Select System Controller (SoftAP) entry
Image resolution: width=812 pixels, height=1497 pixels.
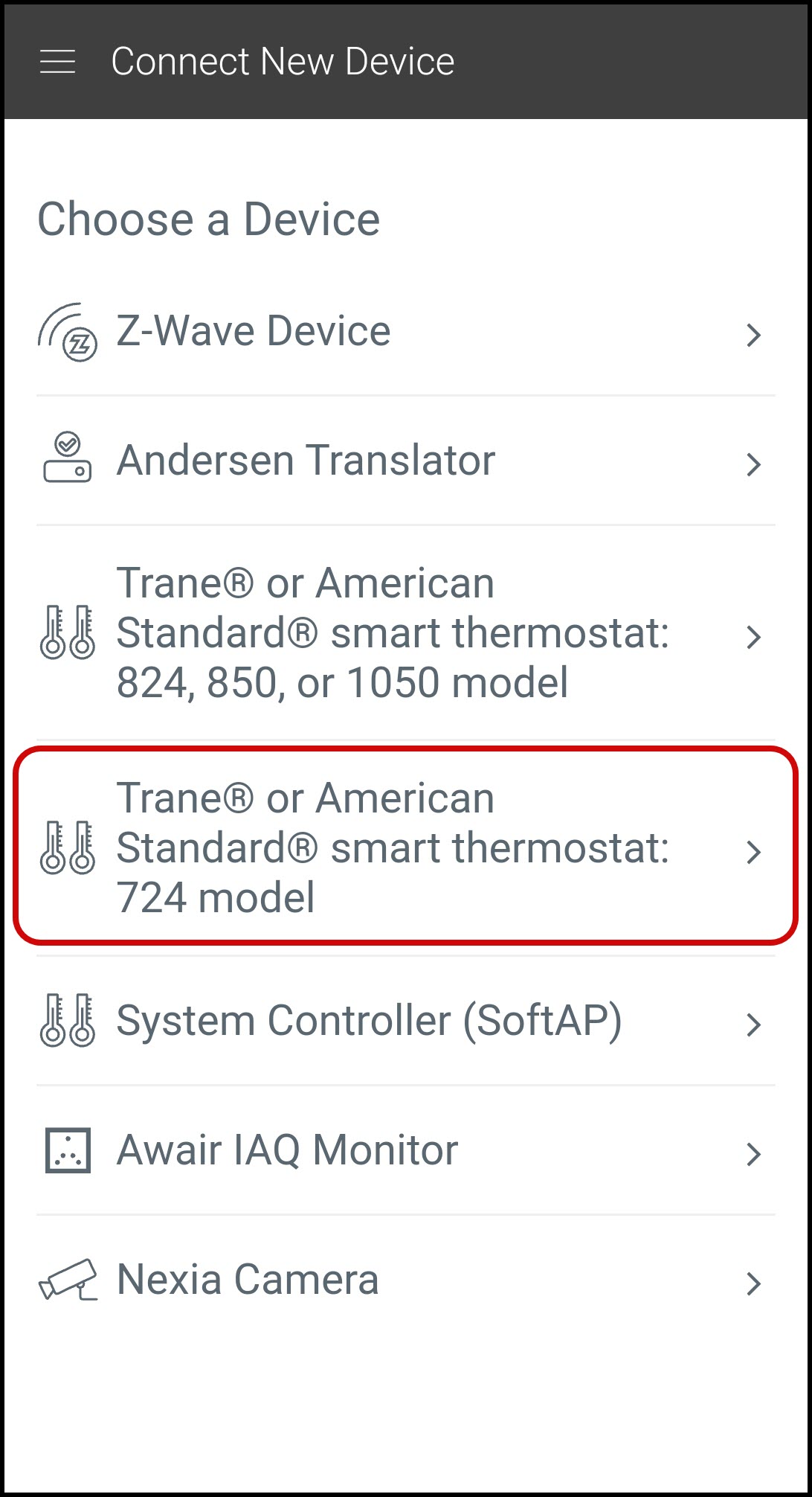tap(369, 1020)
